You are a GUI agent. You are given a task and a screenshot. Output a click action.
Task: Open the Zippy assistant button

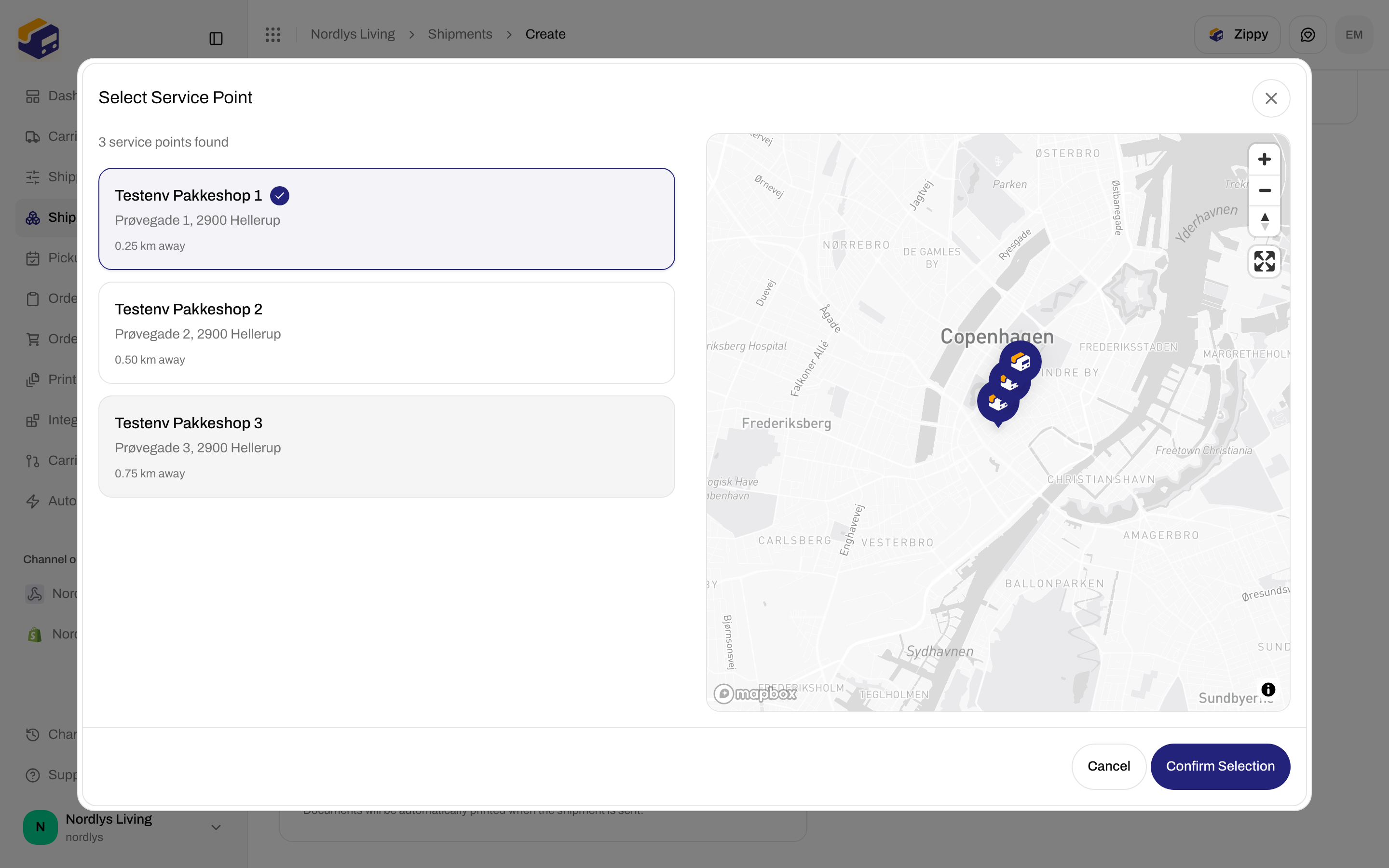click(x=1237, y=34)
